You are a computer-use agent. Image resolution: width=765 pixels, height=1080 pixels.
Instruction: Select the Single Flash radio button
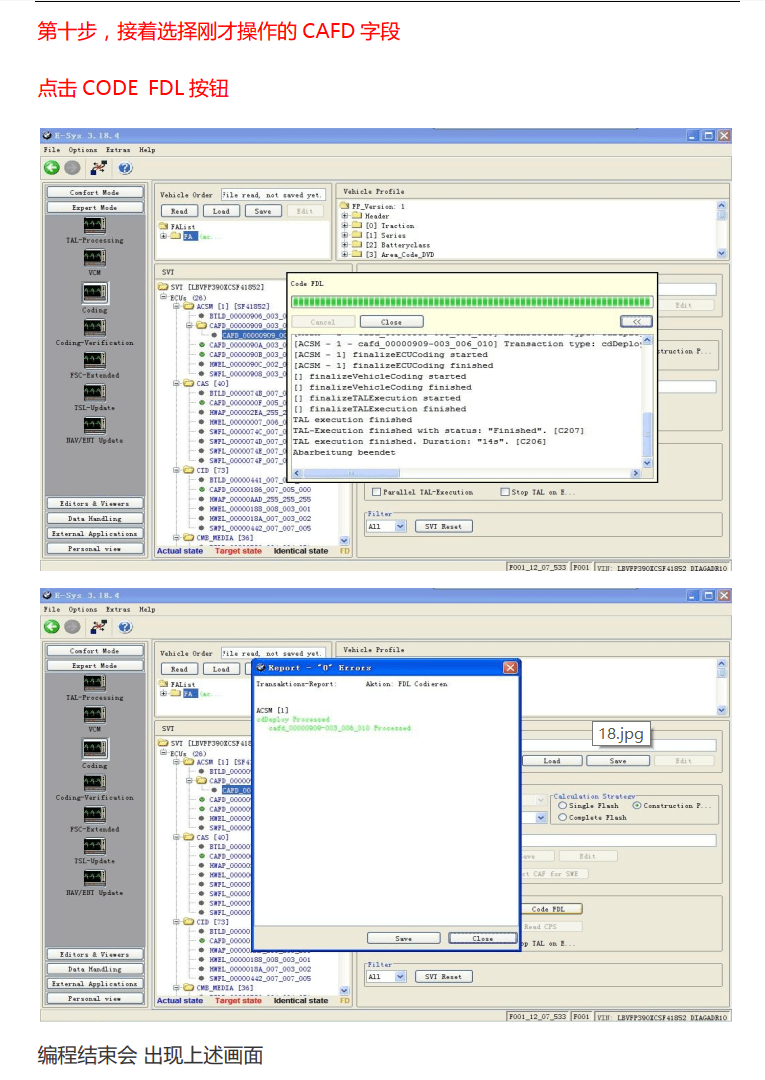[x=563, y=805]
